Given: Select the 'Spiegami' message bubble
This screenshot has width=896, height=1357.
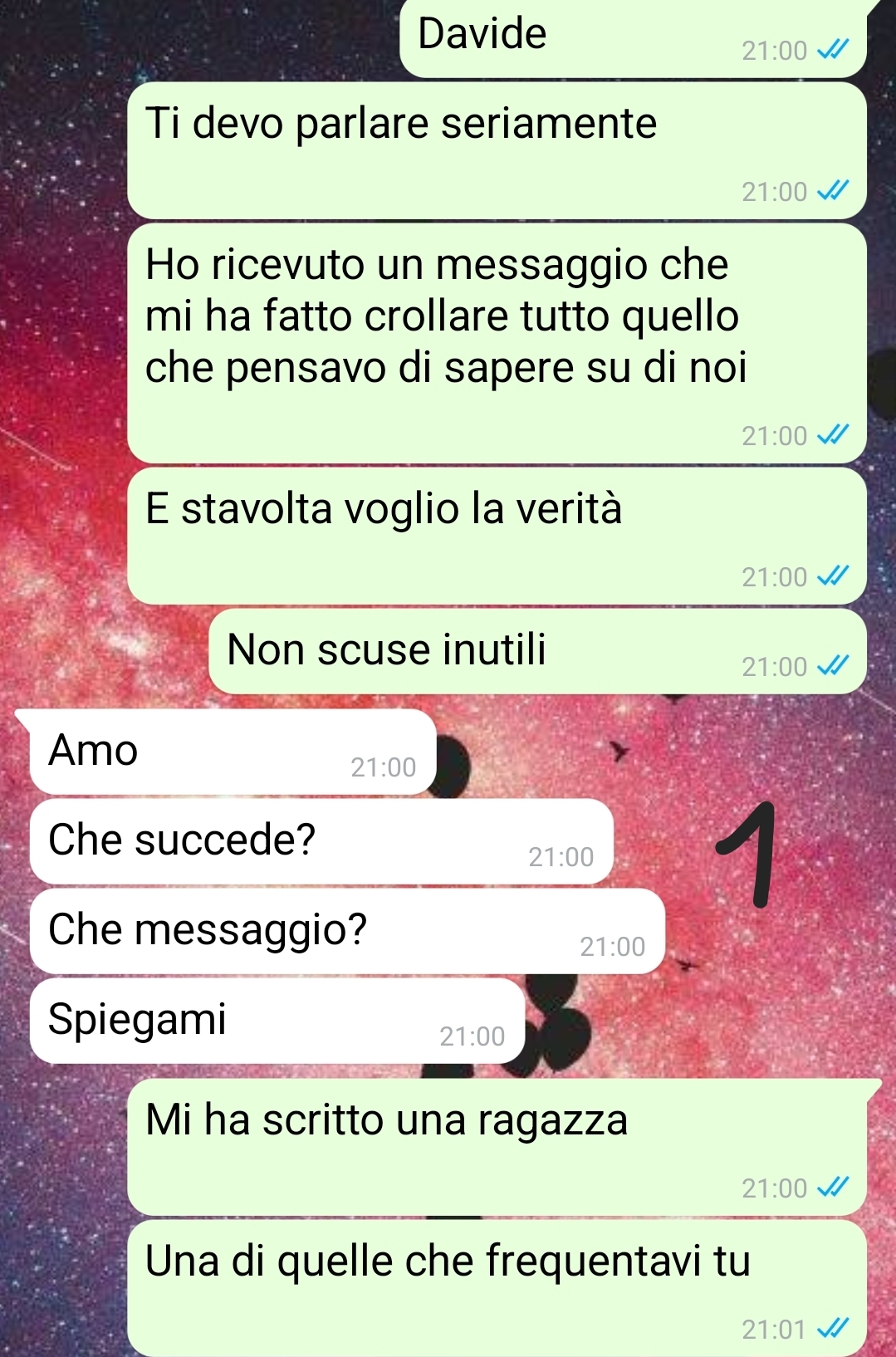Looking at the screenshot, I should click(277, 1021).
